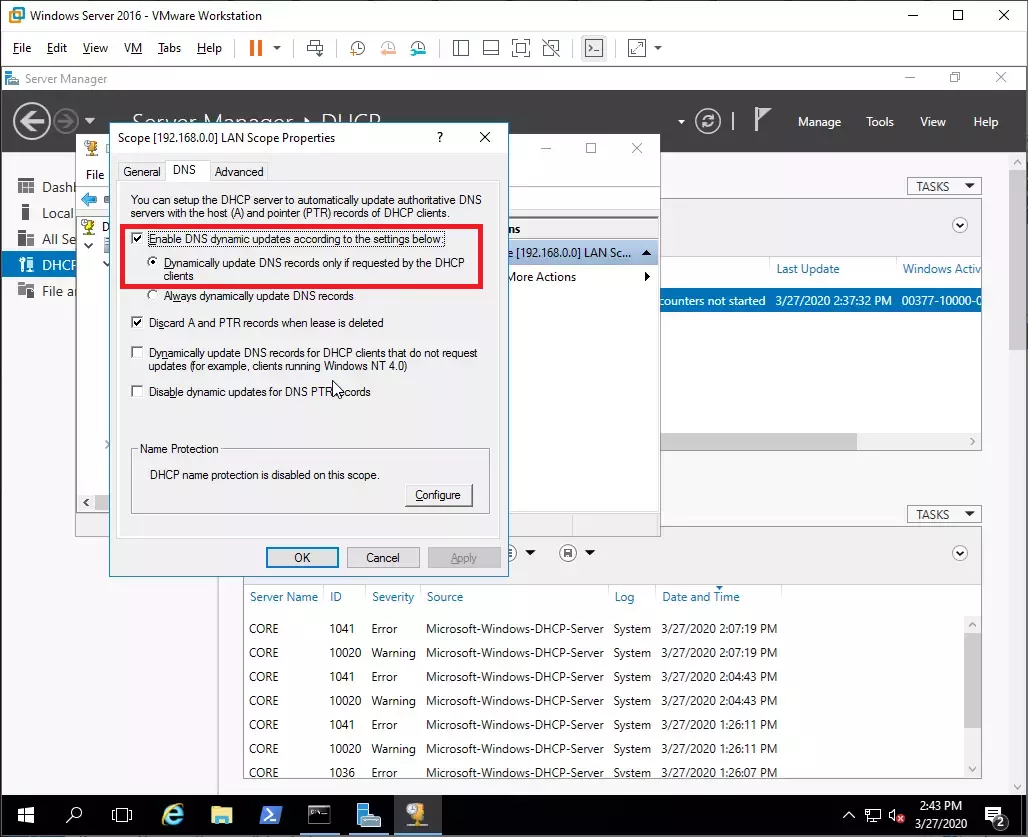Open the Action Center notifications
Viewport: 1028px width, 837px height.
click(996, 816)
